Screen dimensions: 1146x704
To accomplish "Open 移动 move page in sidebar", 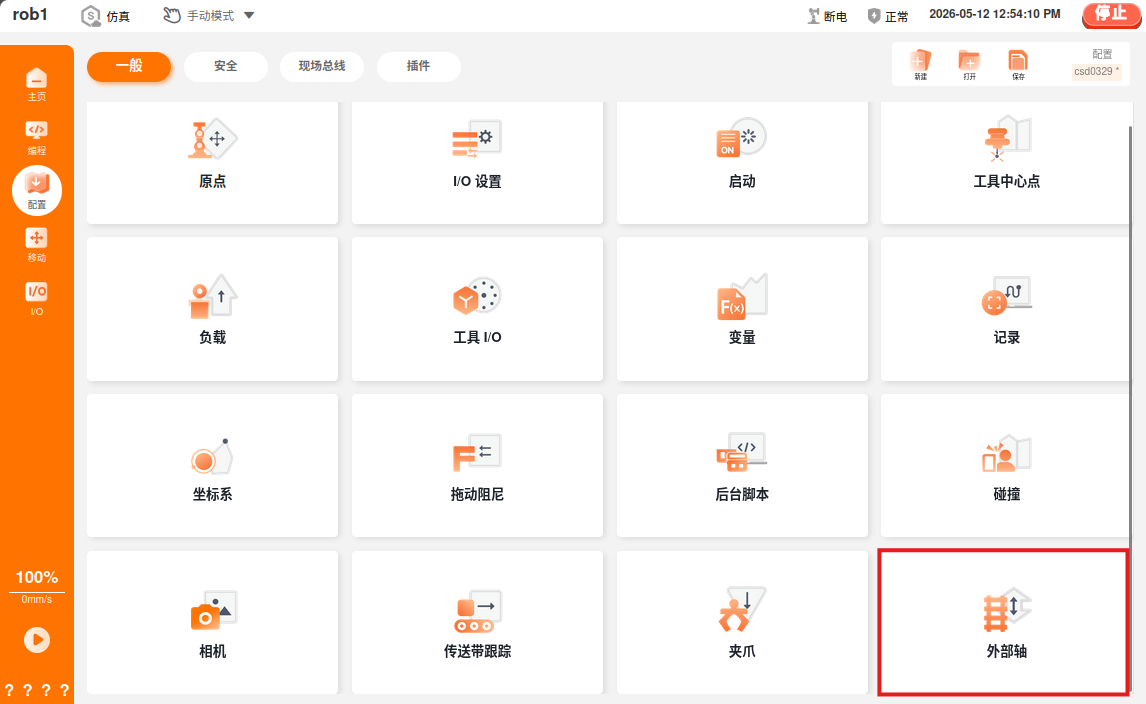I will pyautogui.click(x=37, y=245).
